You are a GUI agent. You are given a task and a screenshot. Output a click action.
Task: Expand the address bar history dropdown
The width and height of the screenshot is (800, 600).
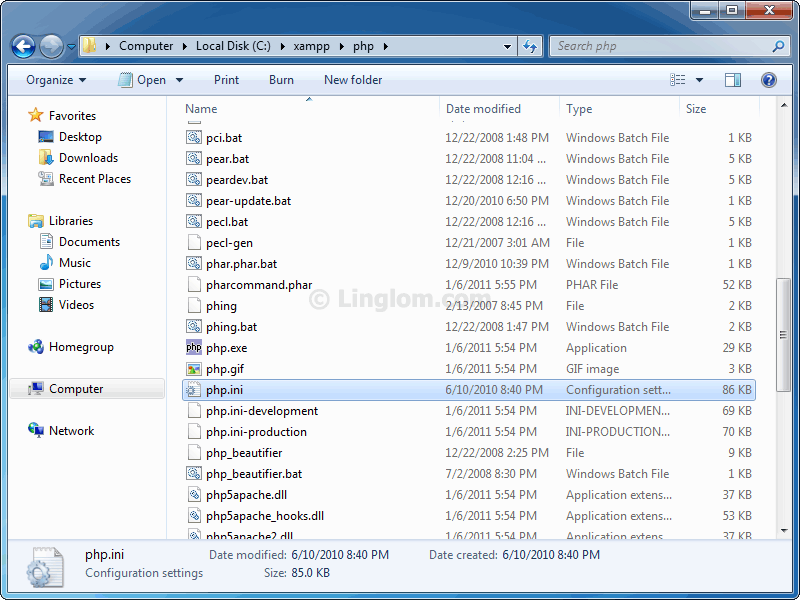click(507, 46)
